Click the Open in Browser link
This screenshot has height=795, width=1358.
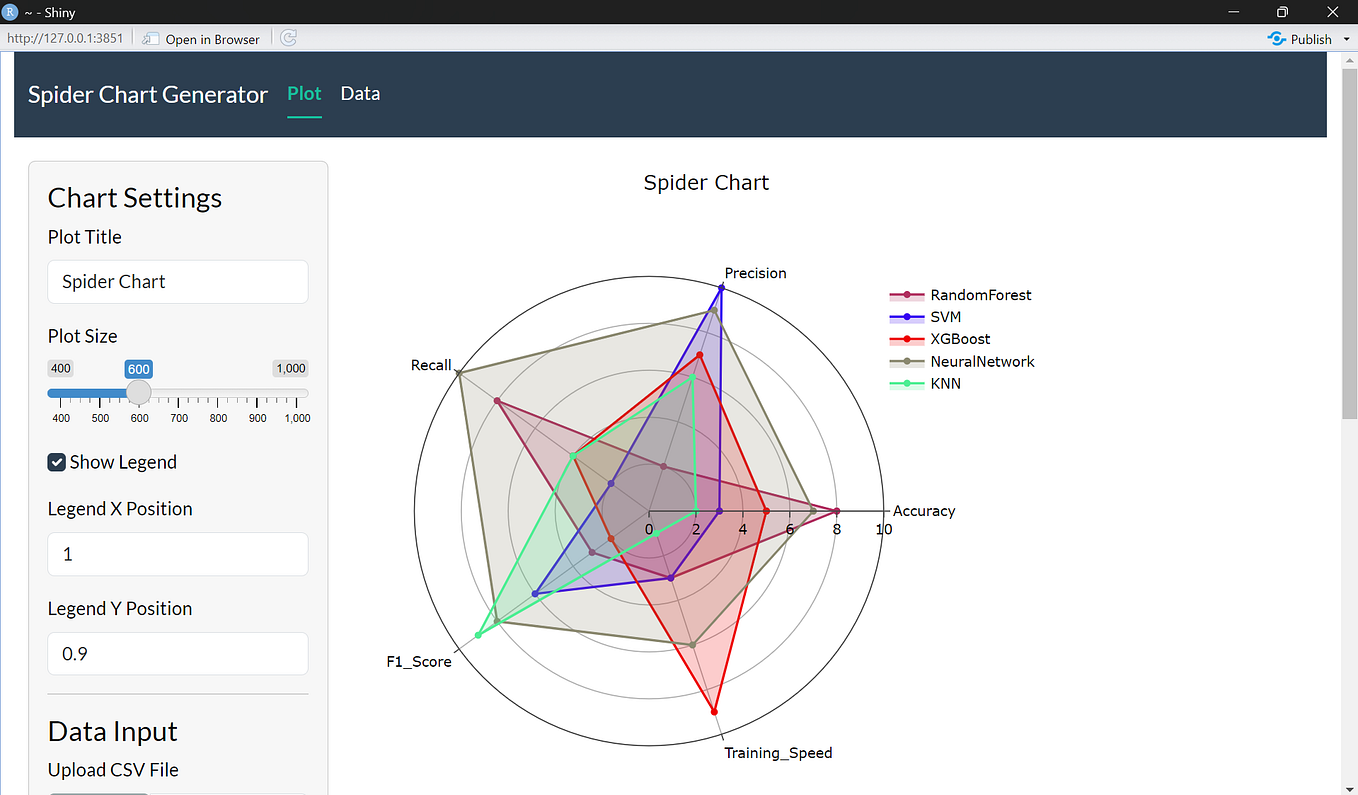tap(210, 38)
